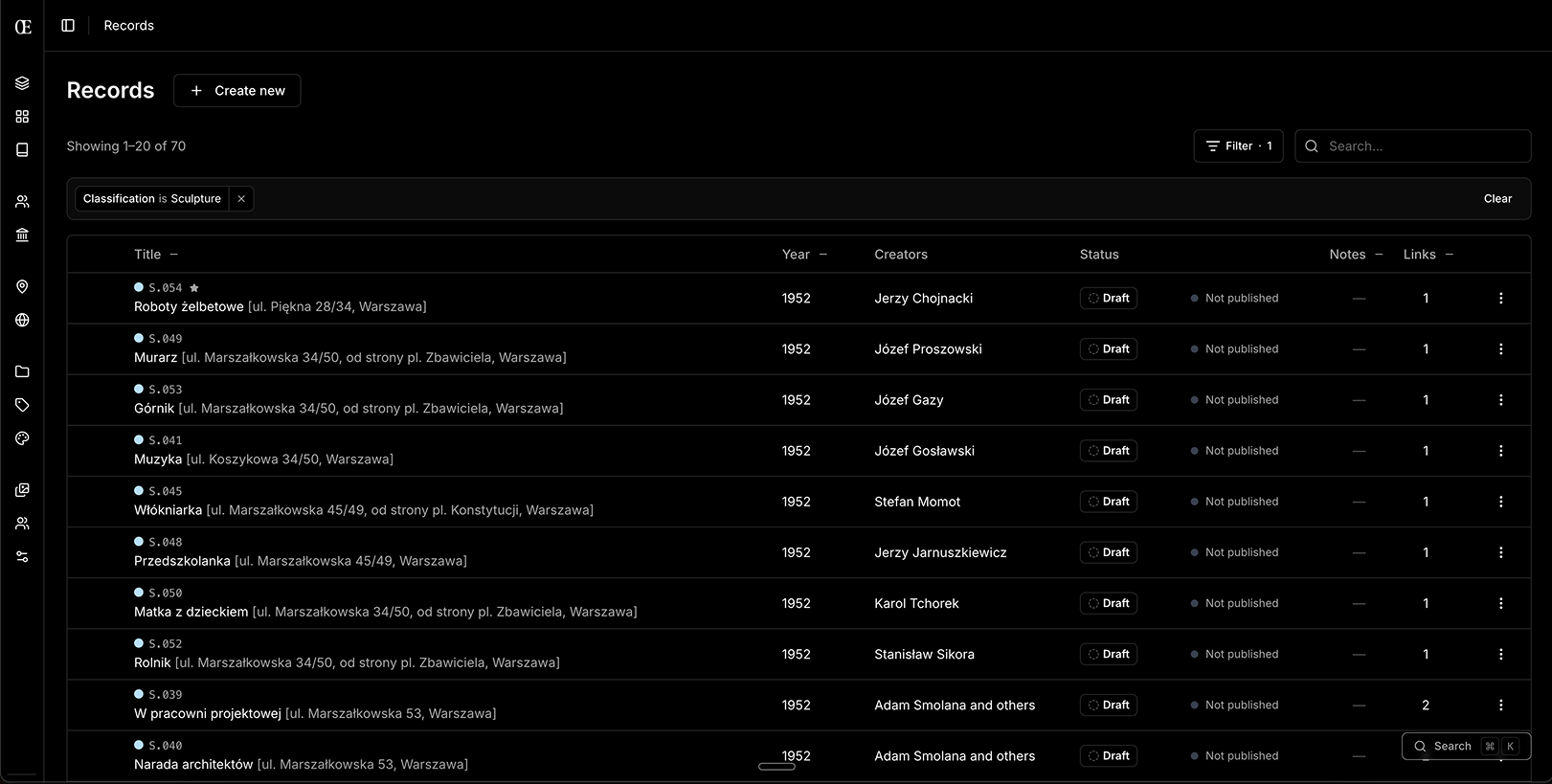This screenshot has width=1552, height=784.
Task: Open the image gallery icon in sidebar
Action: pyautogui.click(x=22, y=490)
